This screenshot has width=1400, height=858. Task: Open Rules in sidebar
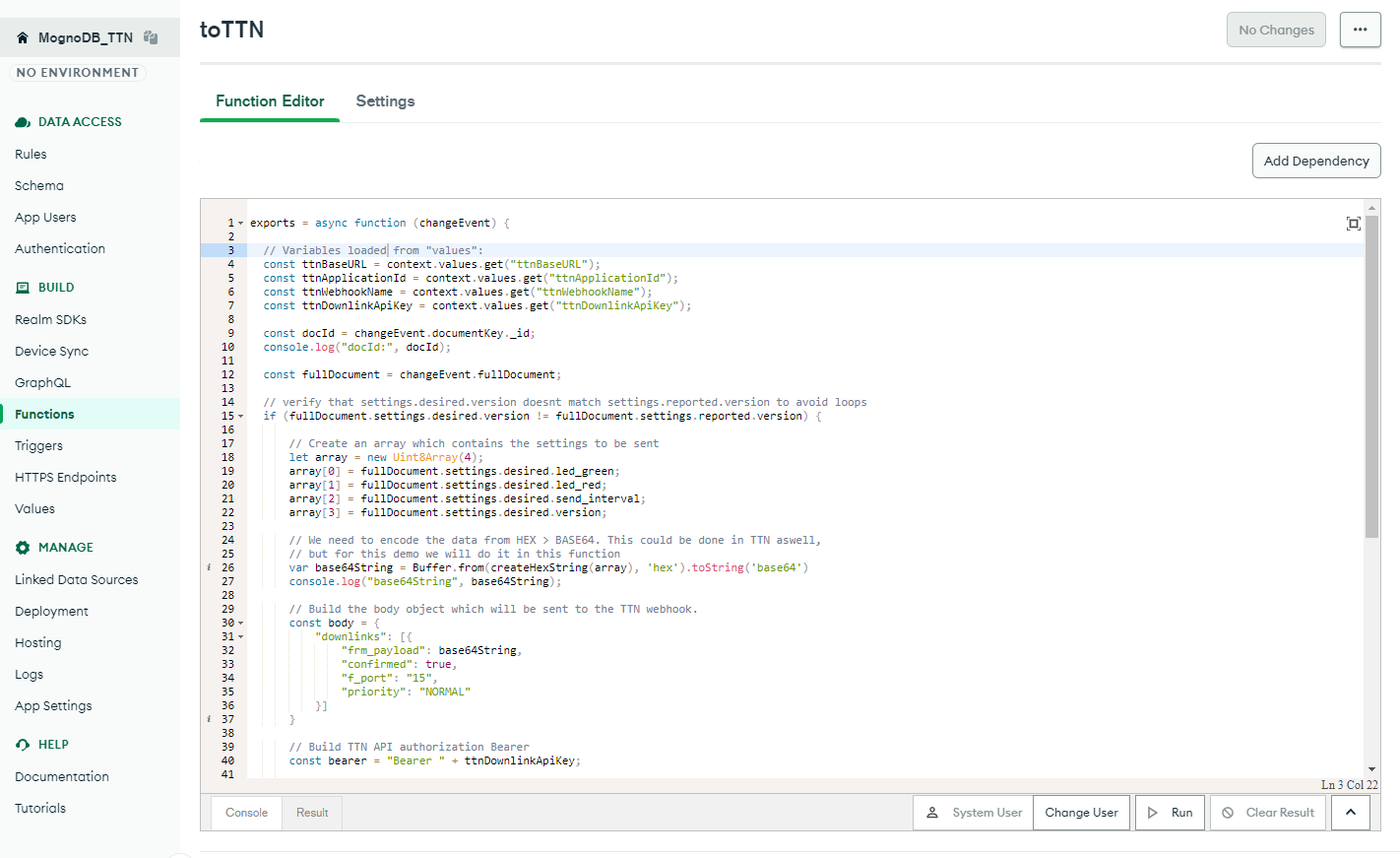point(31,155)
